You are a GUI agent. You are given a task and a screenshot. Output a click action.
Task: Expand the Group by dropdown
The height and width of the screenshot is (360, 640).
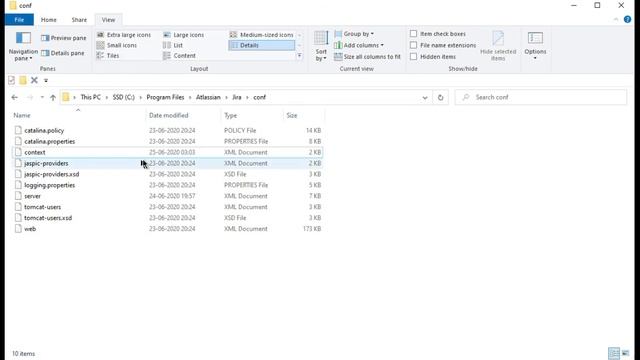click(x=354, y=34)
